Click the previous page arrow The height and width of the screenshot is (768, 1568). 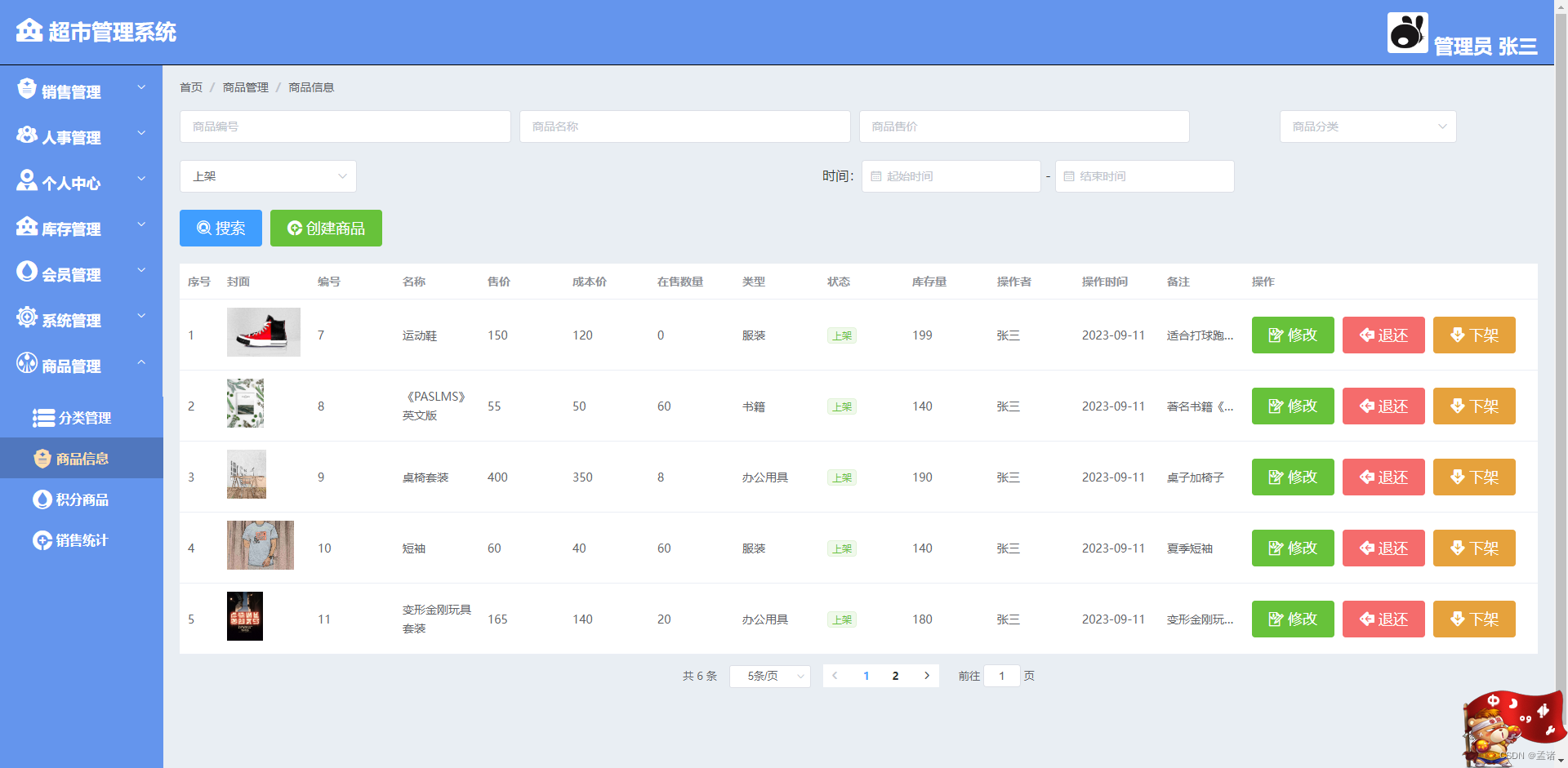click(835, 676)
